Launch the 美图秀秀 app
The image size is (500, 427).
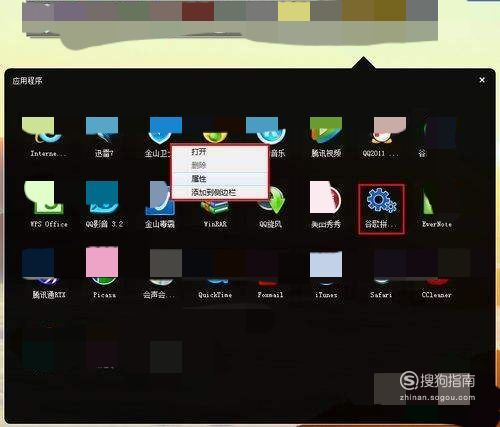point(325,197)
